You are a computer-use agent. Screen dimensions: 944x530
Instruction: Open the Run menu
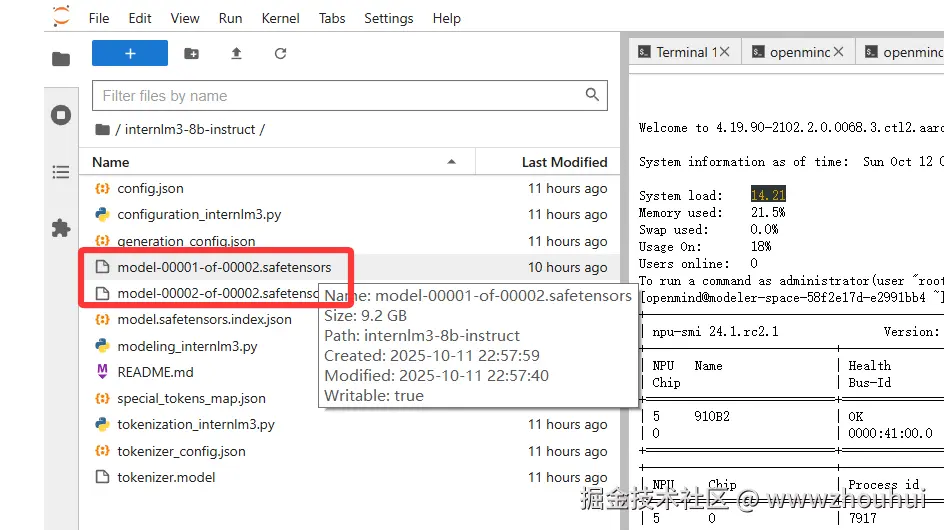[230, 19]
